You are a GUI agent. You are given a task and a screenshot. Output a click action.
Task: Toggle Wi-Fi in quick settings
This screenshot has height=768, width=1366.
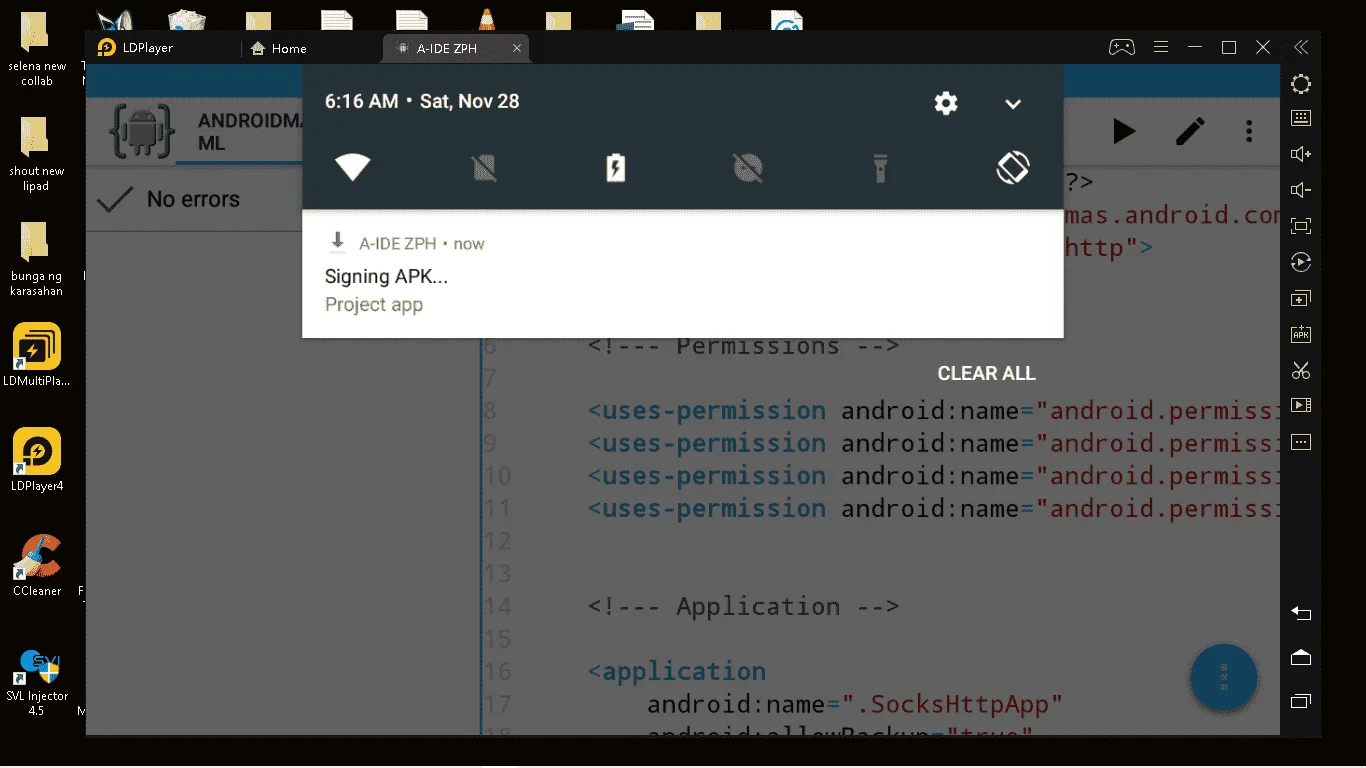point(352,167)
